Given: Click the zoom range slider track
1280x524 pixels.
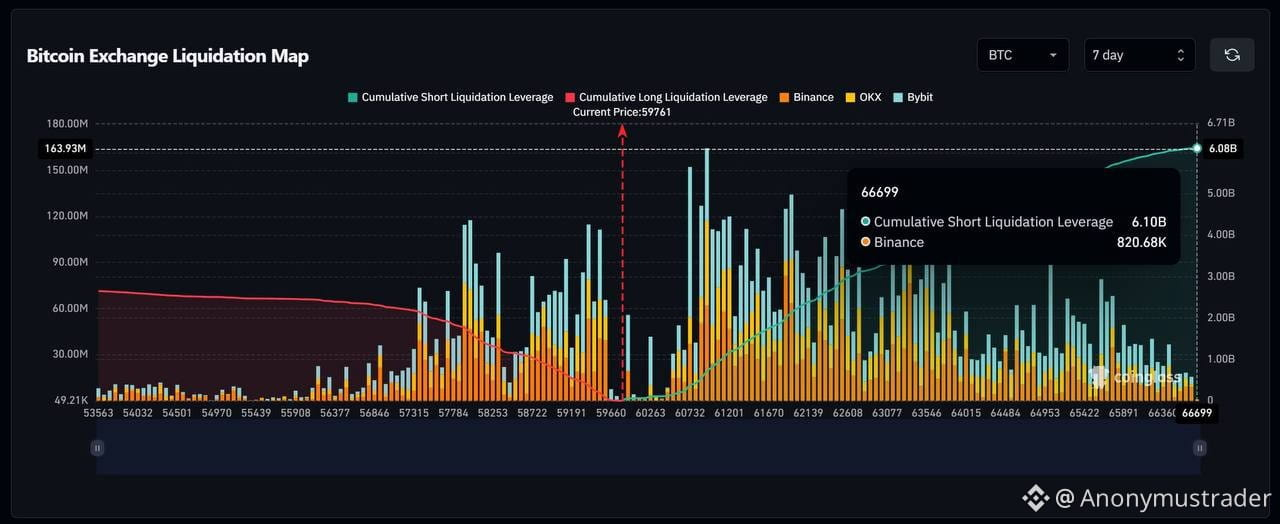Looking at the screenshot, I should [647, 449].
